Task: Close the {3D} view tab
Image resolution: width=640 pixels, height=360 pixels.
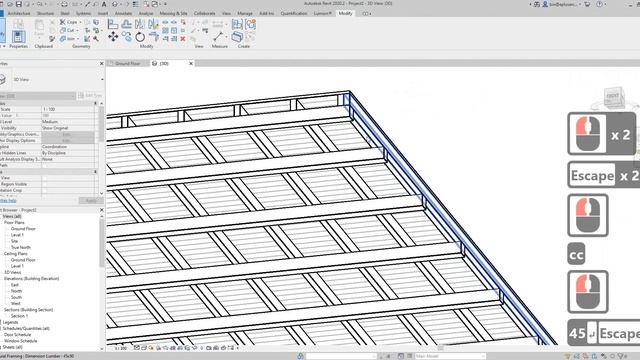Action: 191,64
